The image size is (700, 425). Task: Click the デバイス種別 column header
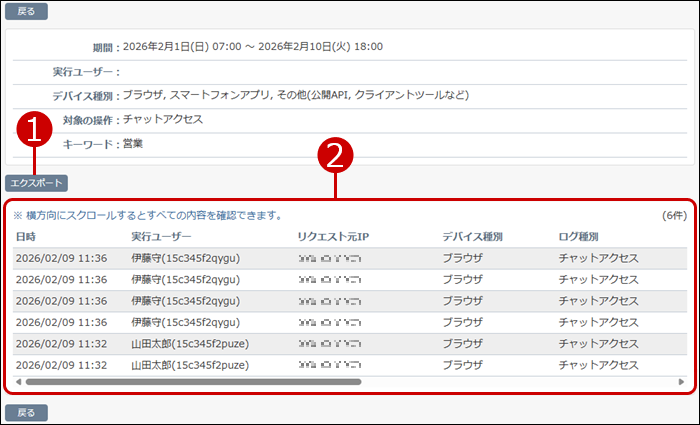coord(472,237)
